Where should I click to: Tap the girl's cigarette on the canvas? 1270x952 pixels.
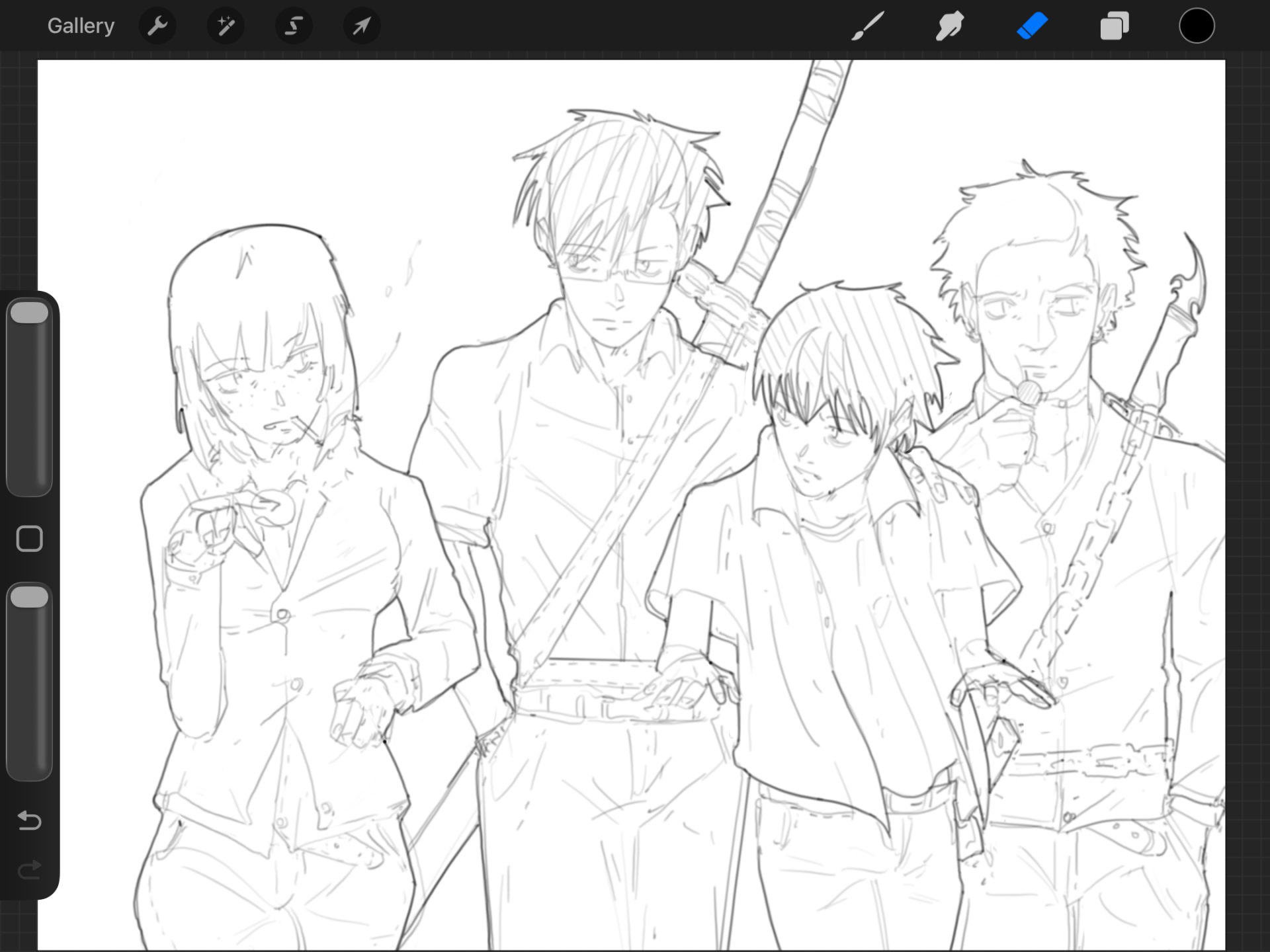point(306,430)
